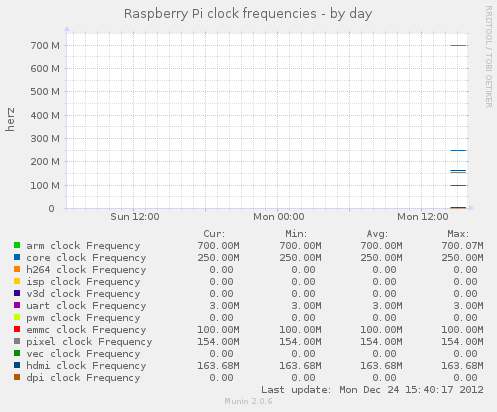Click the 'Last update' timestamp line
497x412 pixels.
pyautogui.click(x=372, y=390)
